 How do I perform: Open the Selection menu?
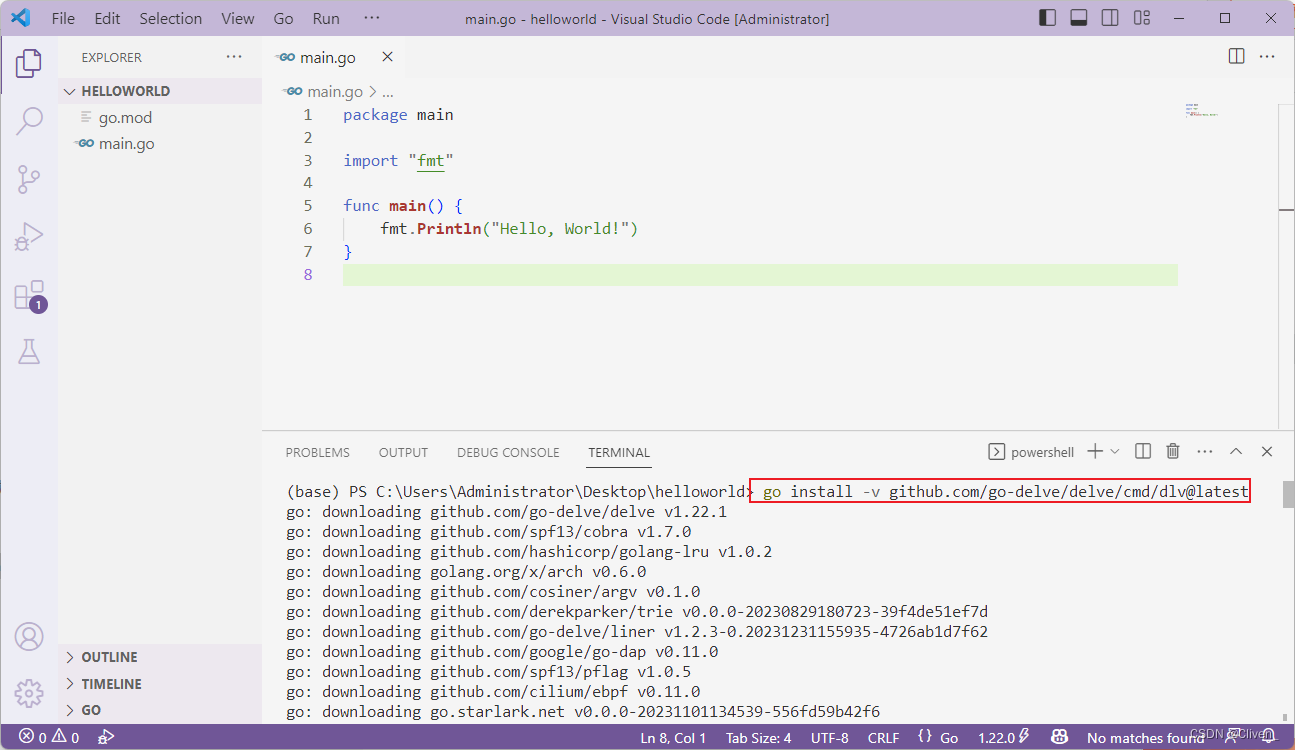coord(171,18)
